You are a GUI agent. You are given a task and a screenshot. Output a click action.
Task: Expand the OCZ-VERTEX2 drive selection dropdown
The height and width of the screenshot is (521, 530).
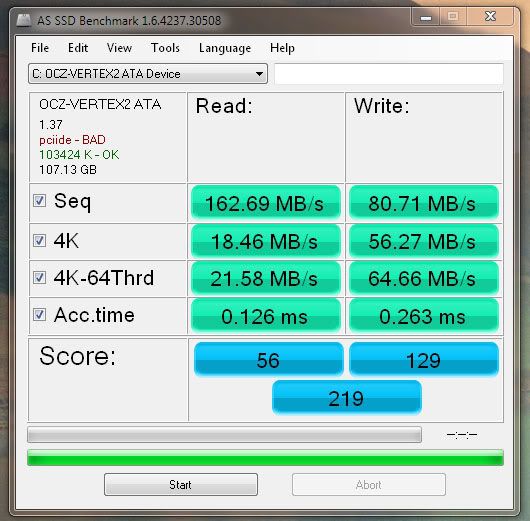pyautogui.click(x=148, y=73)
